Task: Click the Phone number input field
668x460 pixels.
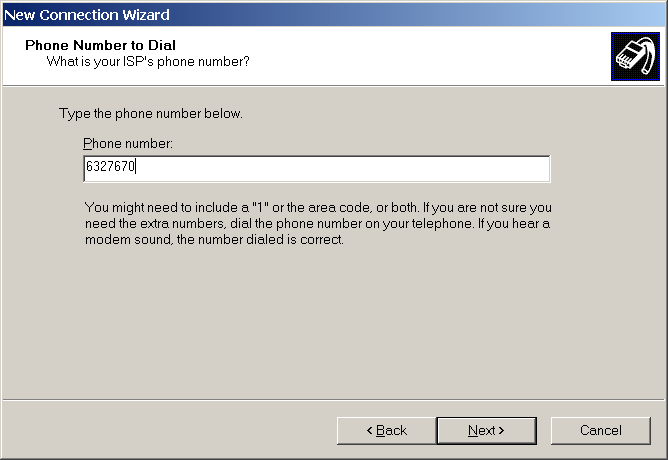Action: [x=316, y=169]
